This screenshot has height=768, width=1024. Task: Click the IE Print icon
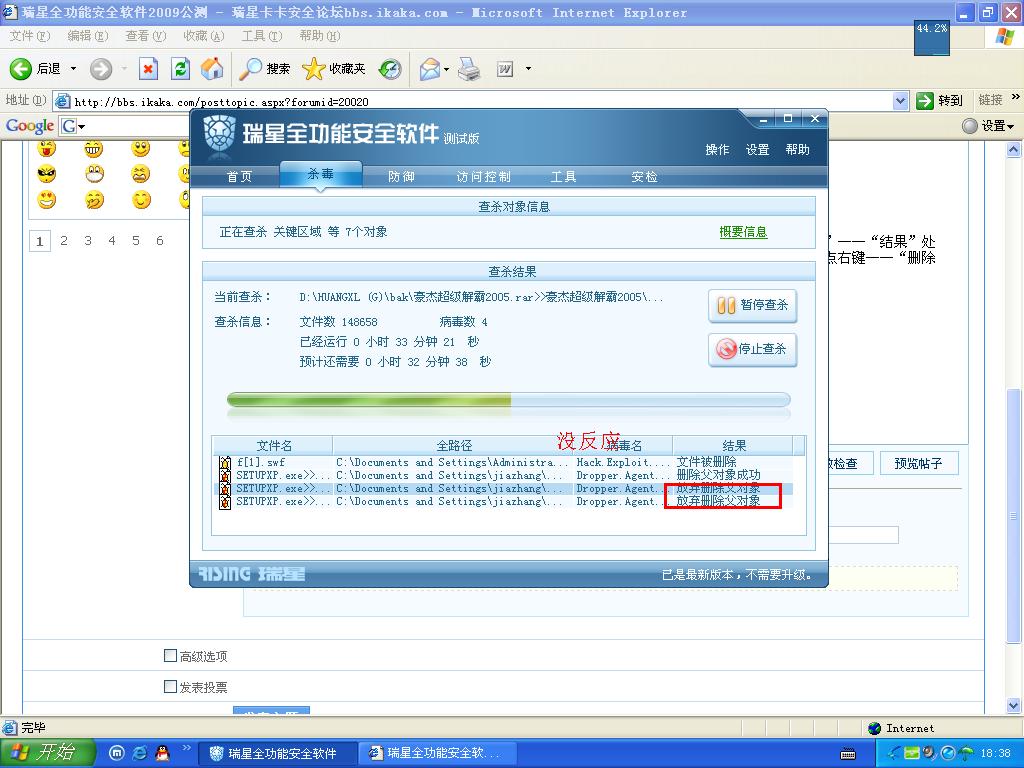coord(469,69)
